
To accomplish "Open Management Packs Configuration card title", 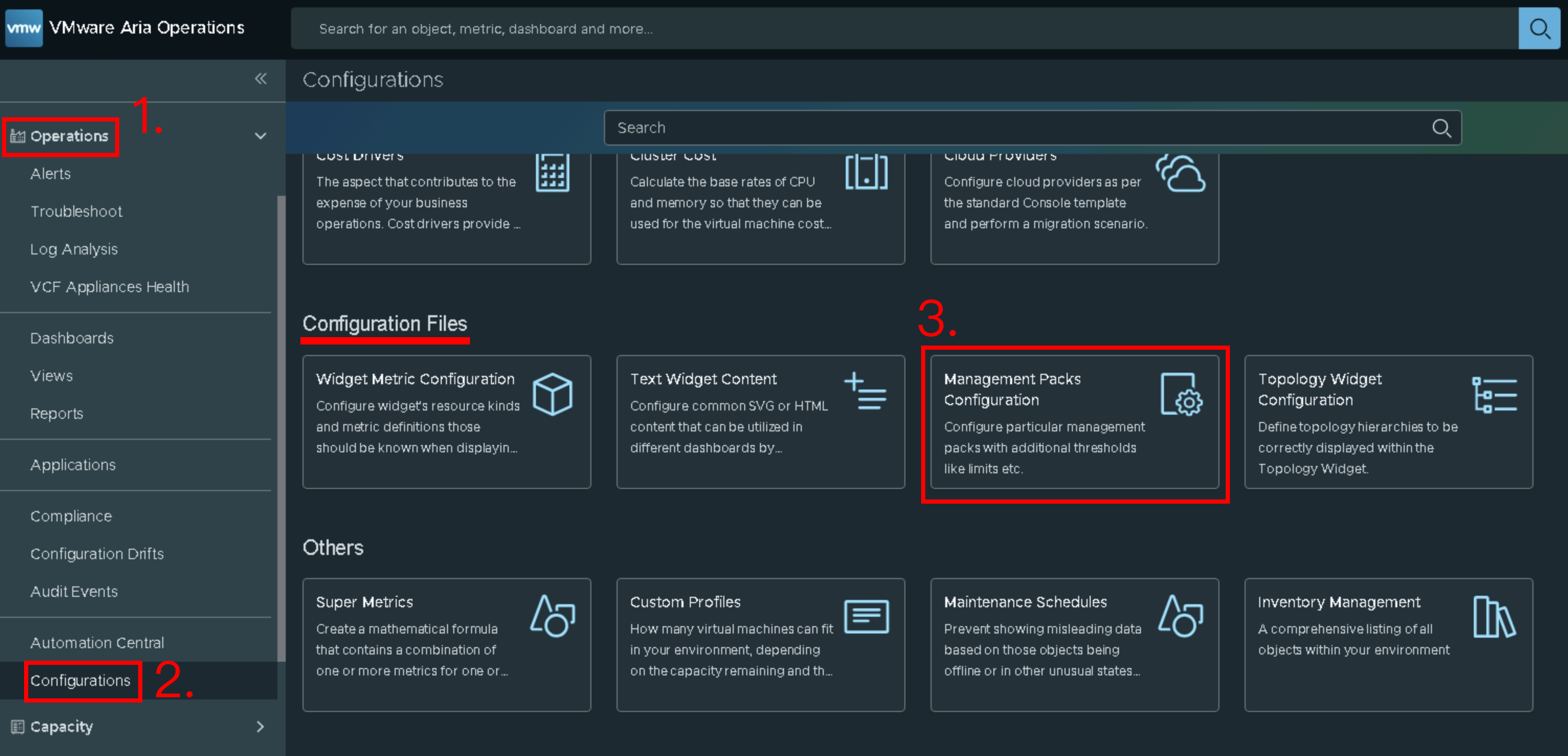I will click(x=1012, y=389).
